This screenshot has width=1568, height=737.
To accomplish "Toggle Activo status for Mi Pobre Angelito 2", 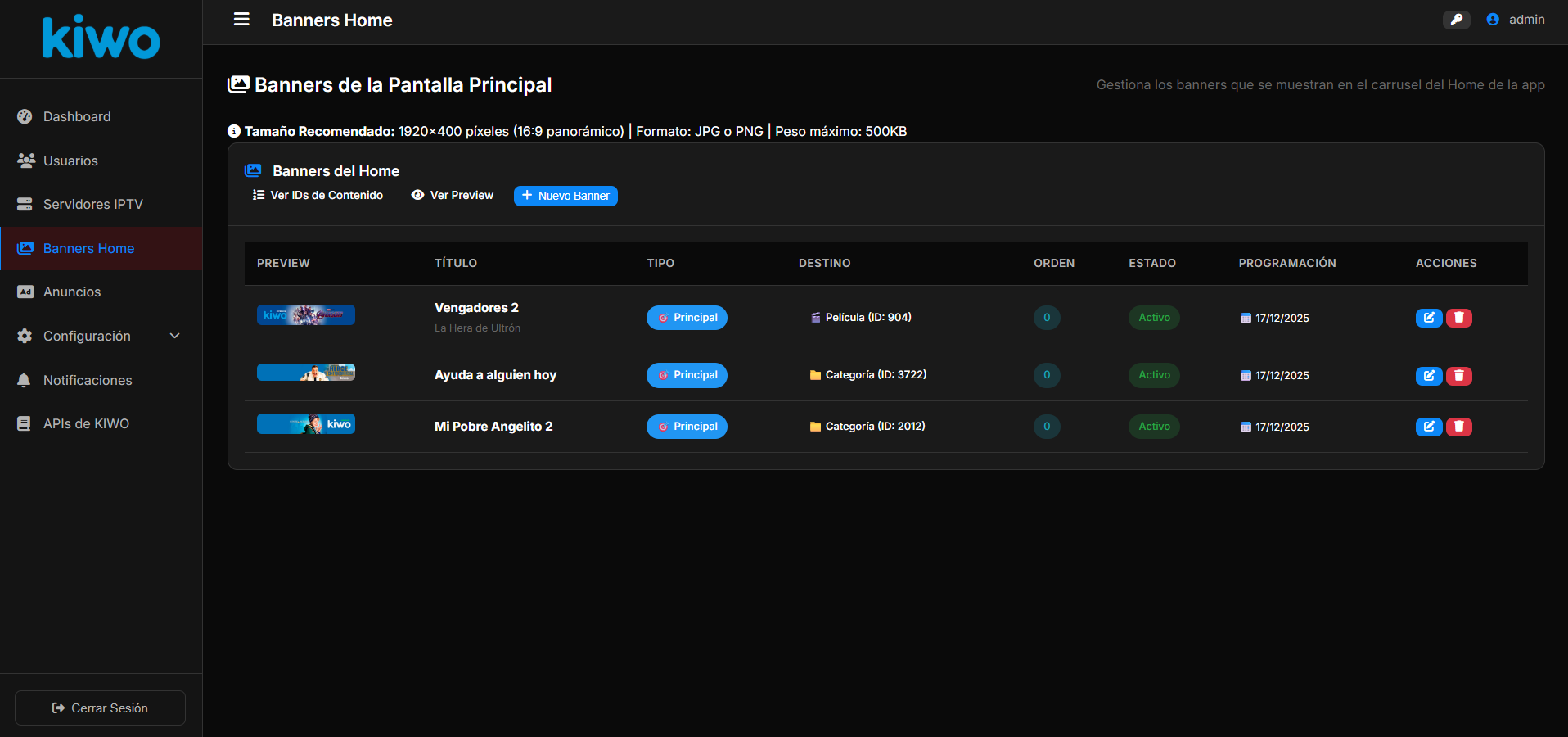I will pyautogui.click(x=1154, y=427).
